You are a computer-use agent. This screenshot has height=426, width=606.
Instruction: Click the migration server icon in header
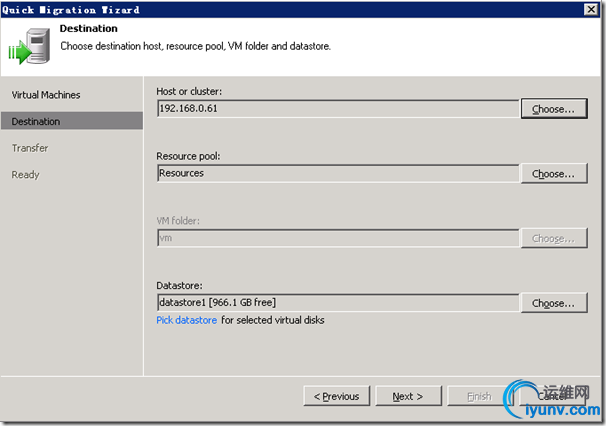point(29,46)
